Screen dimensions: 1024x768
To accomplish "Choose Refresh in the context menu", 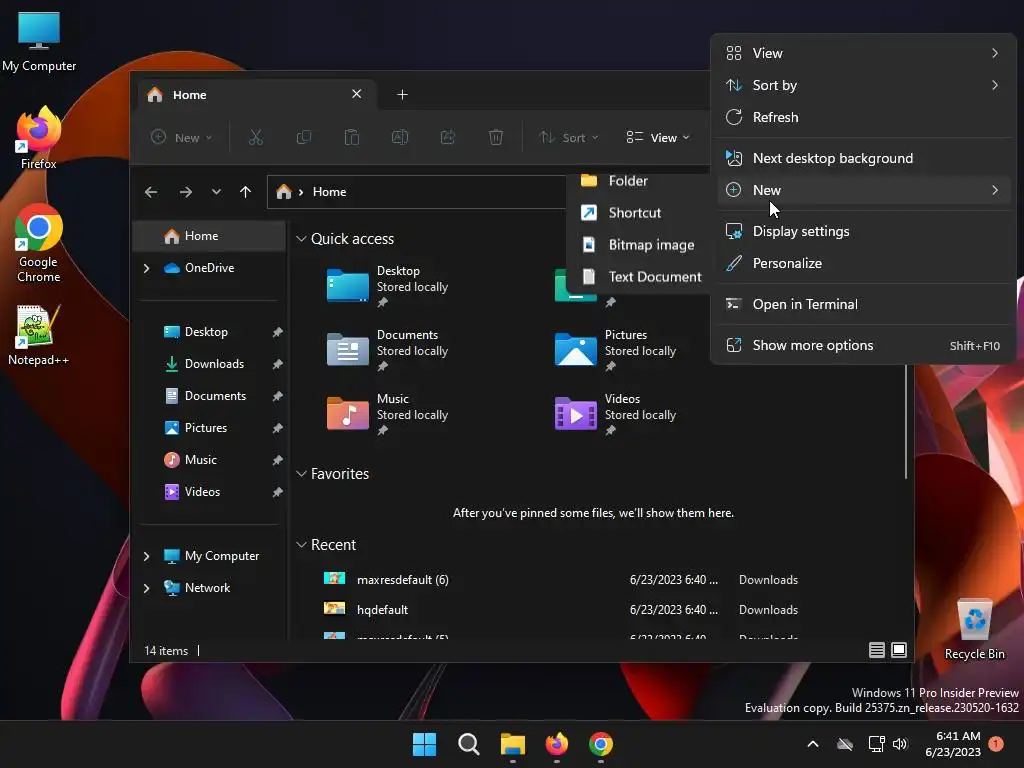I will pos(863,117).
